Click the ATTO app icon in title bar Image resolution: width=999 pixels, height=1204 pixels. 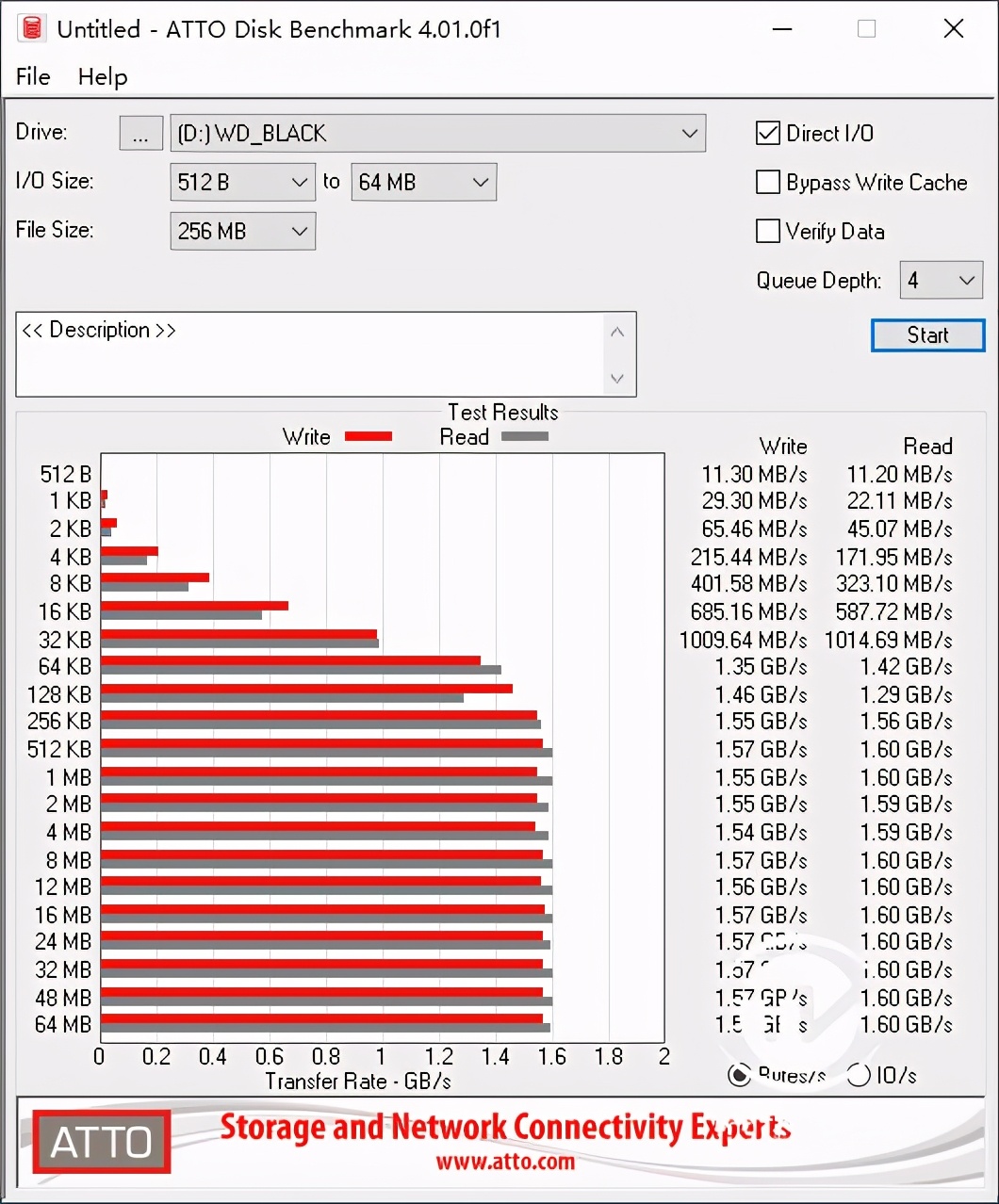[31, 27]
